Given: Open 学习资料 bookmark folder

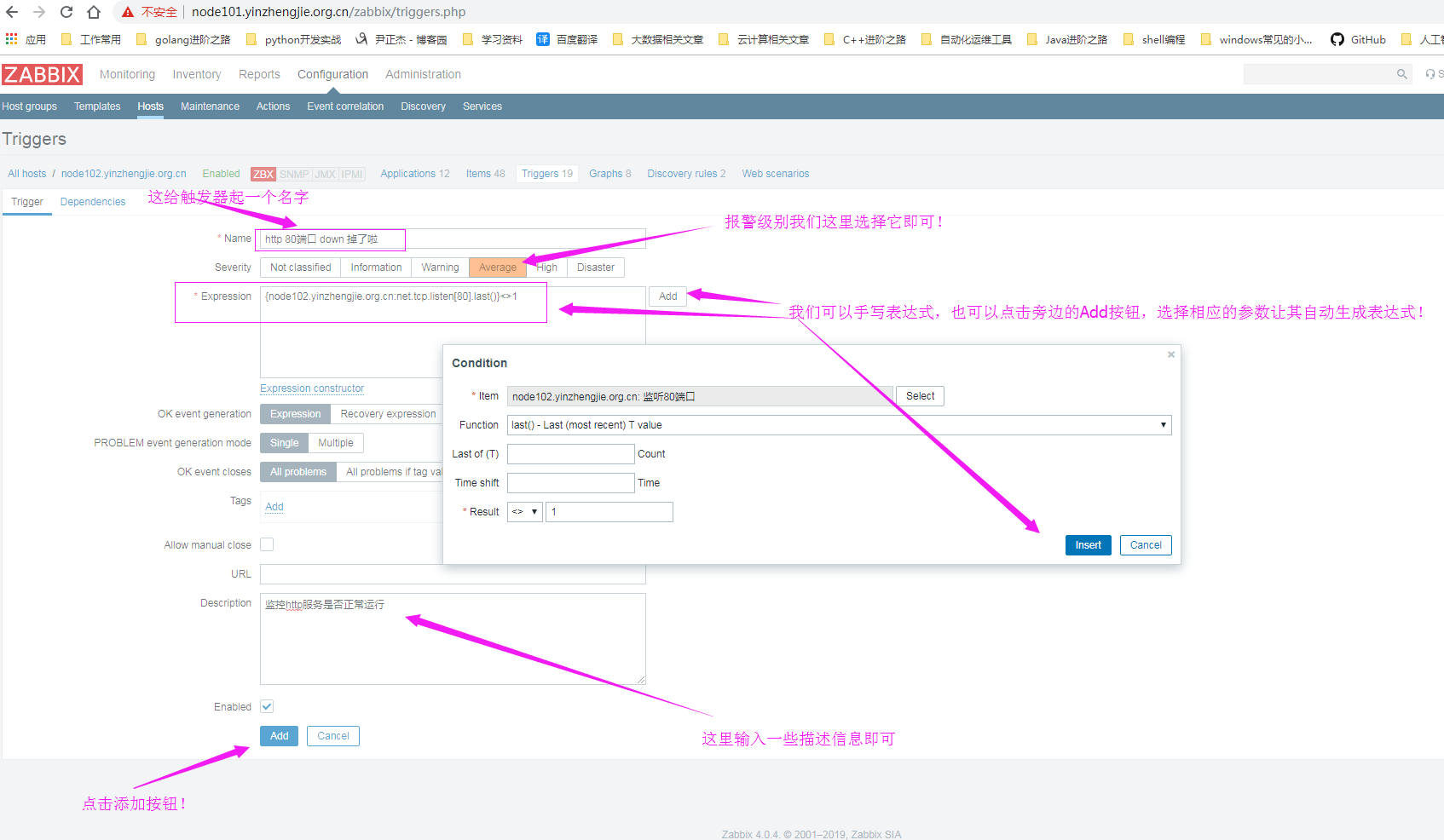Looking at the screenshot, I should (x=493, y=39).
